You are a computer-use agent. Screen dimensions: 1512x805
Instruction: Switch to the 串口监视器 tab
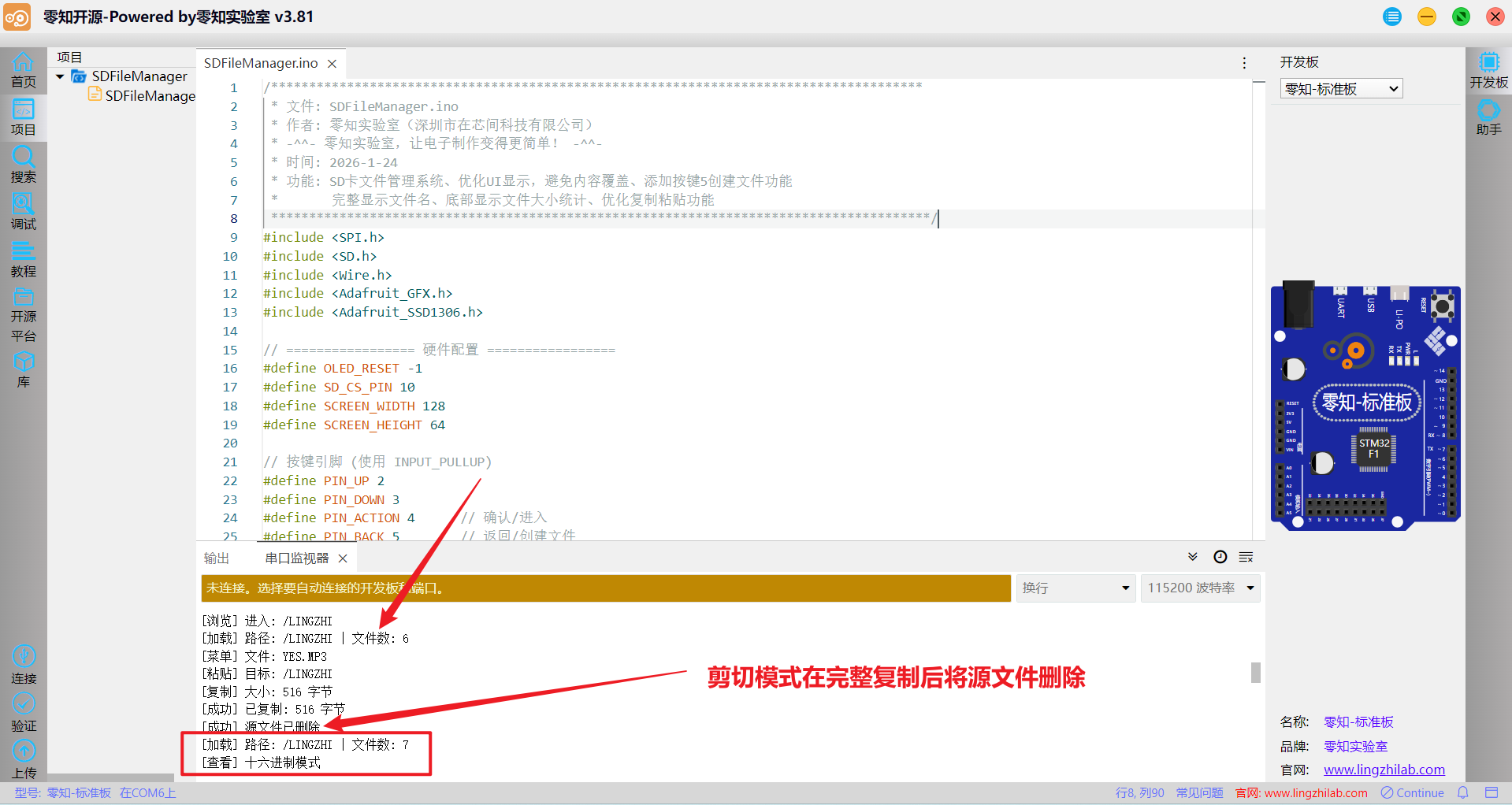296,558
